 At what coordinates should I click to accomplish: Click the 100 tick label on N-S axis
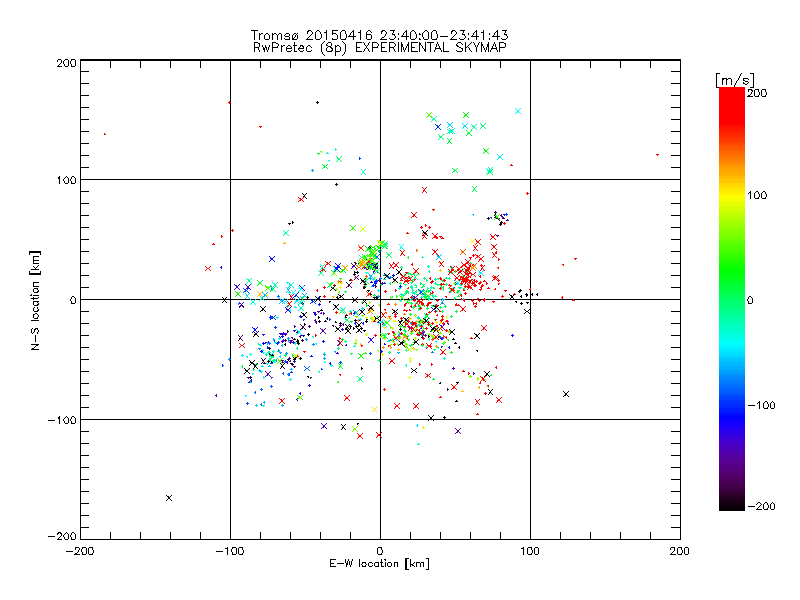click(66, 180)
